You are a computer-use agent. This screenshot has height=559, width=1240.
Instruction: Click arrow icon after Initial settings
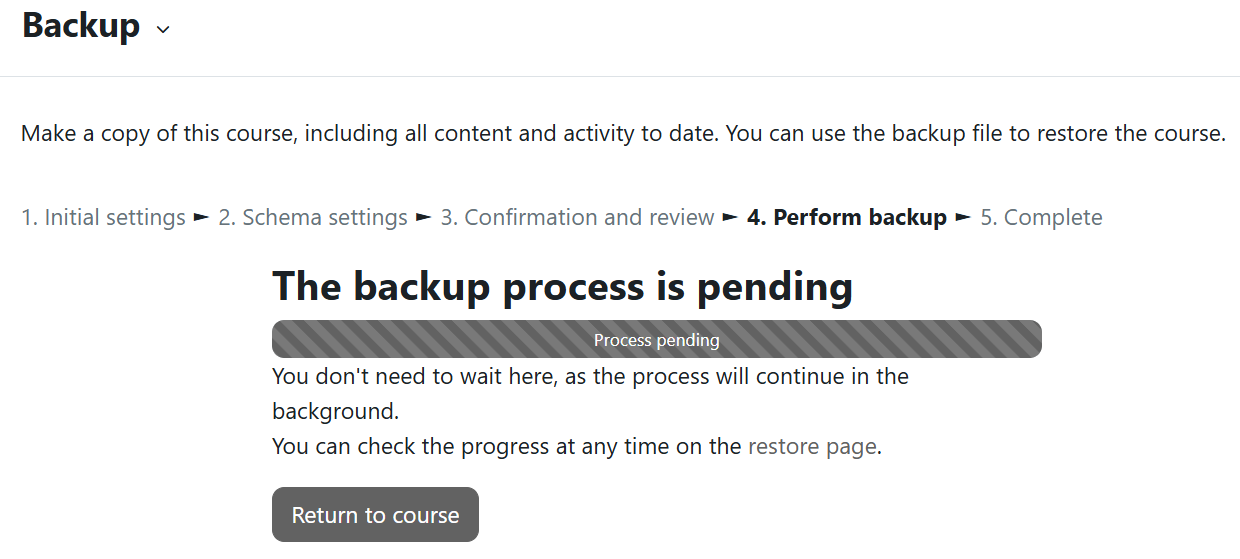click(202, 217)
